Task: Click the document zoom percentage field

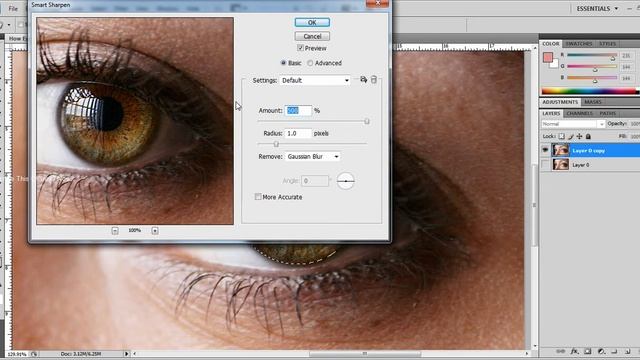Action: [16, 354]
